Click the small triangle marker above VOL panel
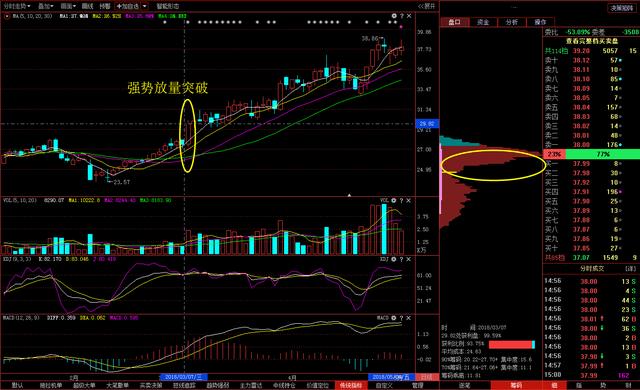The image size is (640, 390). click(x=349, y=195)
